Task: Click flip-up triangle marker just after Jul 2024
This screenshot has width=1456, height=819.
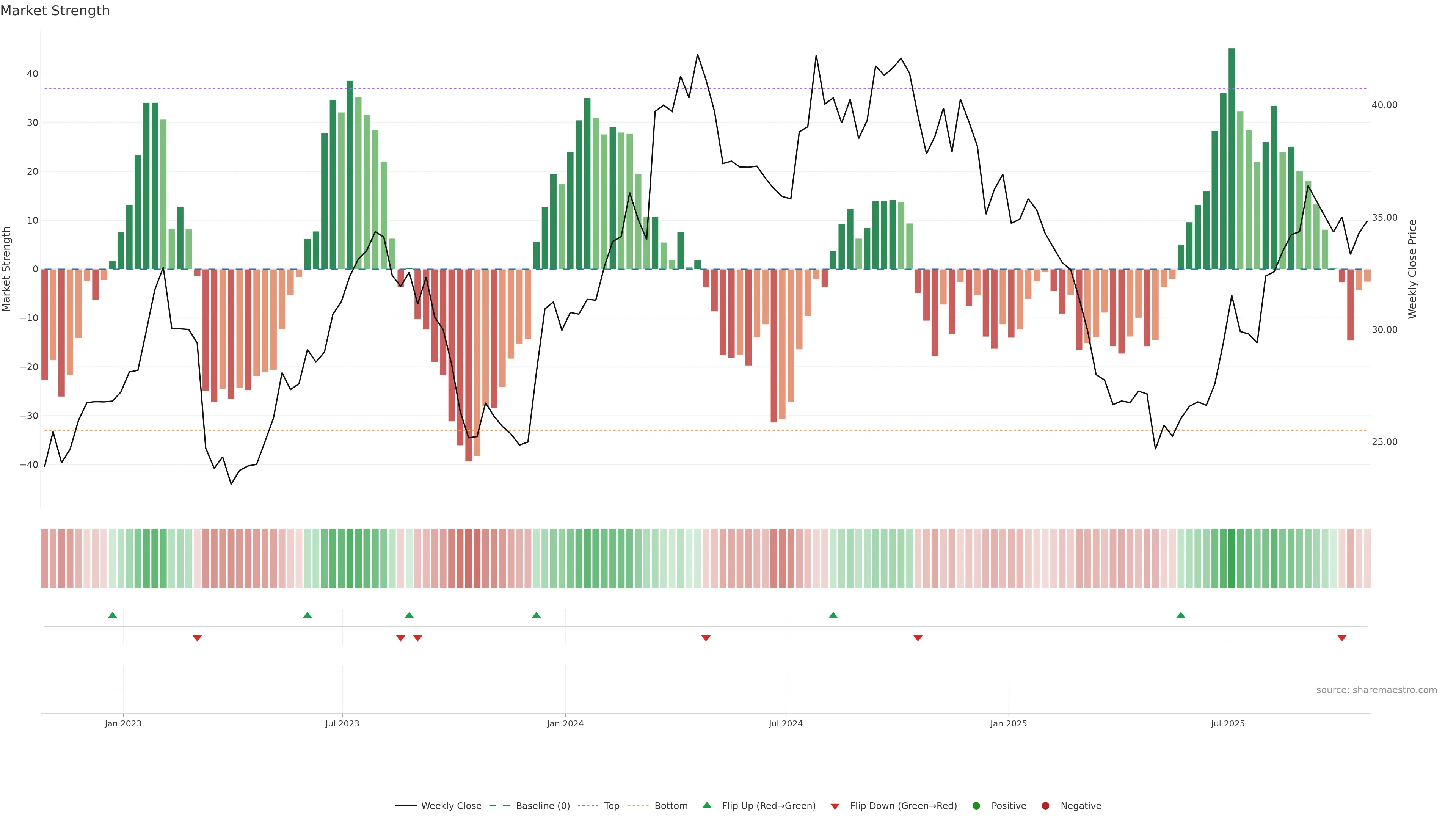Action: tap(833, 615)
